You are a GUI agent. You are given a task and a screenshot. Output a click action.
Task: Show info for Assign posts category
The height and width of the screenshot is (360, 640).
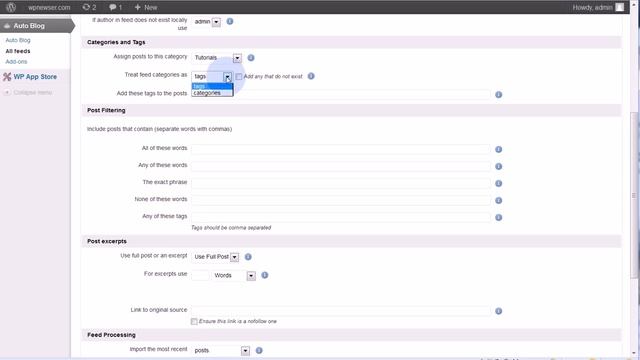click(251, 58)
